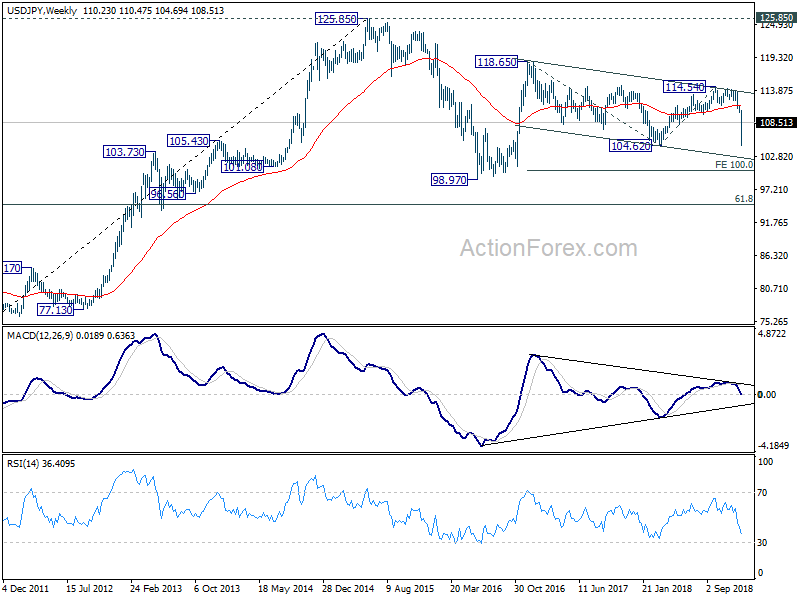Select the 125.850 tag on price axis
Viewport: 800px width, 600px height.
pyautogui.click(x=776, y=18)
